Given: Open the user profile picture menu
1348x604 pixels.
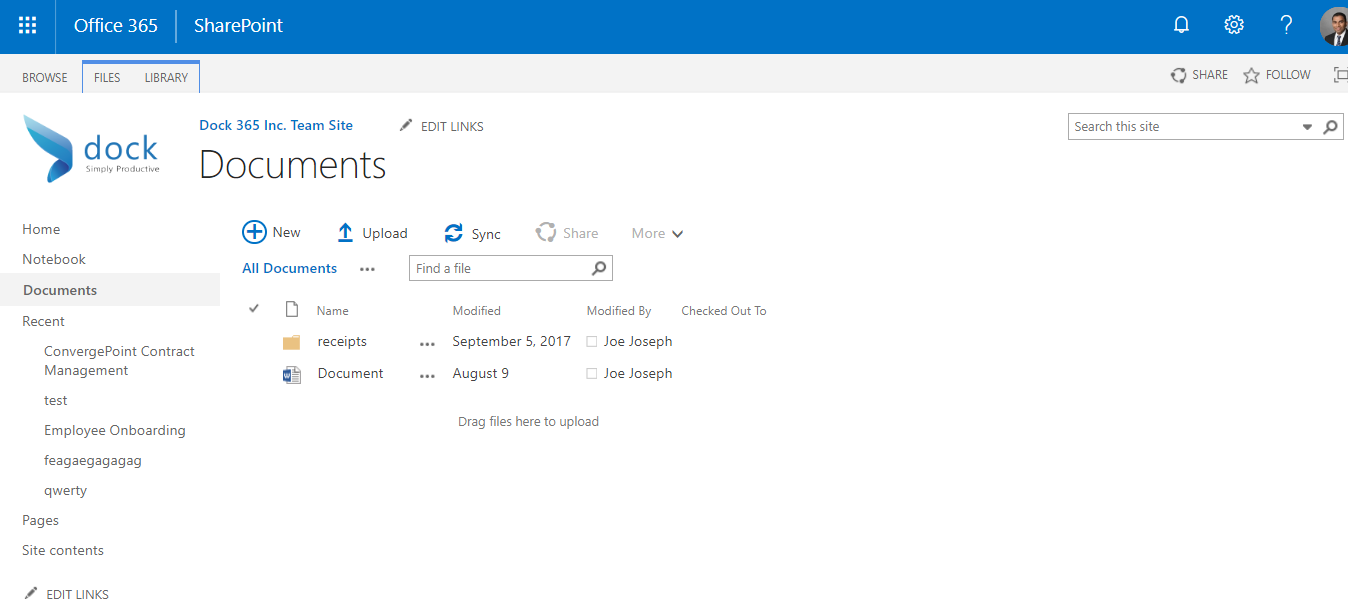Looking at the screenshot, I should tap(1334, 27).
